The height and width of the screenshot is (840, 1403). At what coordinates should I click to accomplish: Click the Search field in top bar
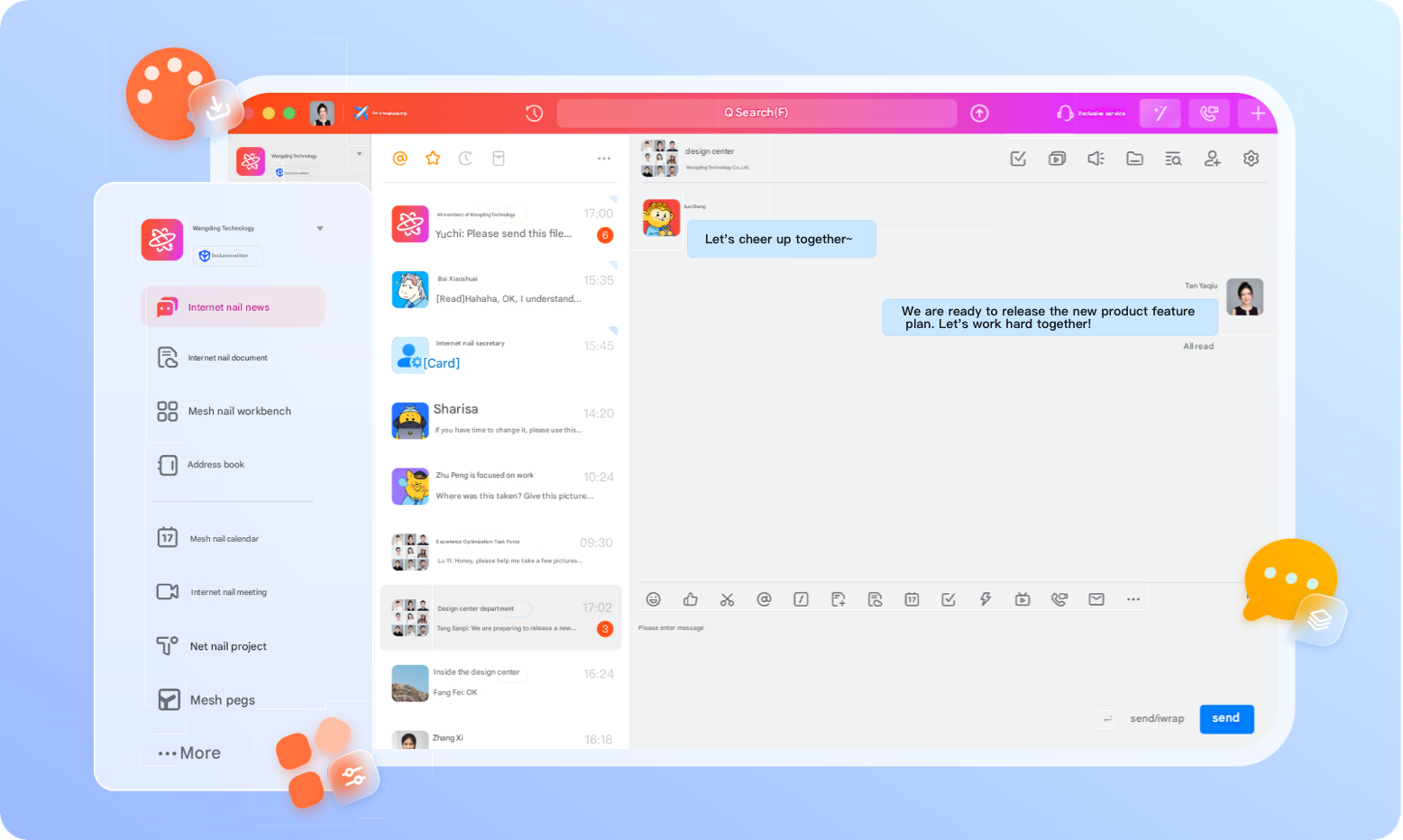coord(757,113)
